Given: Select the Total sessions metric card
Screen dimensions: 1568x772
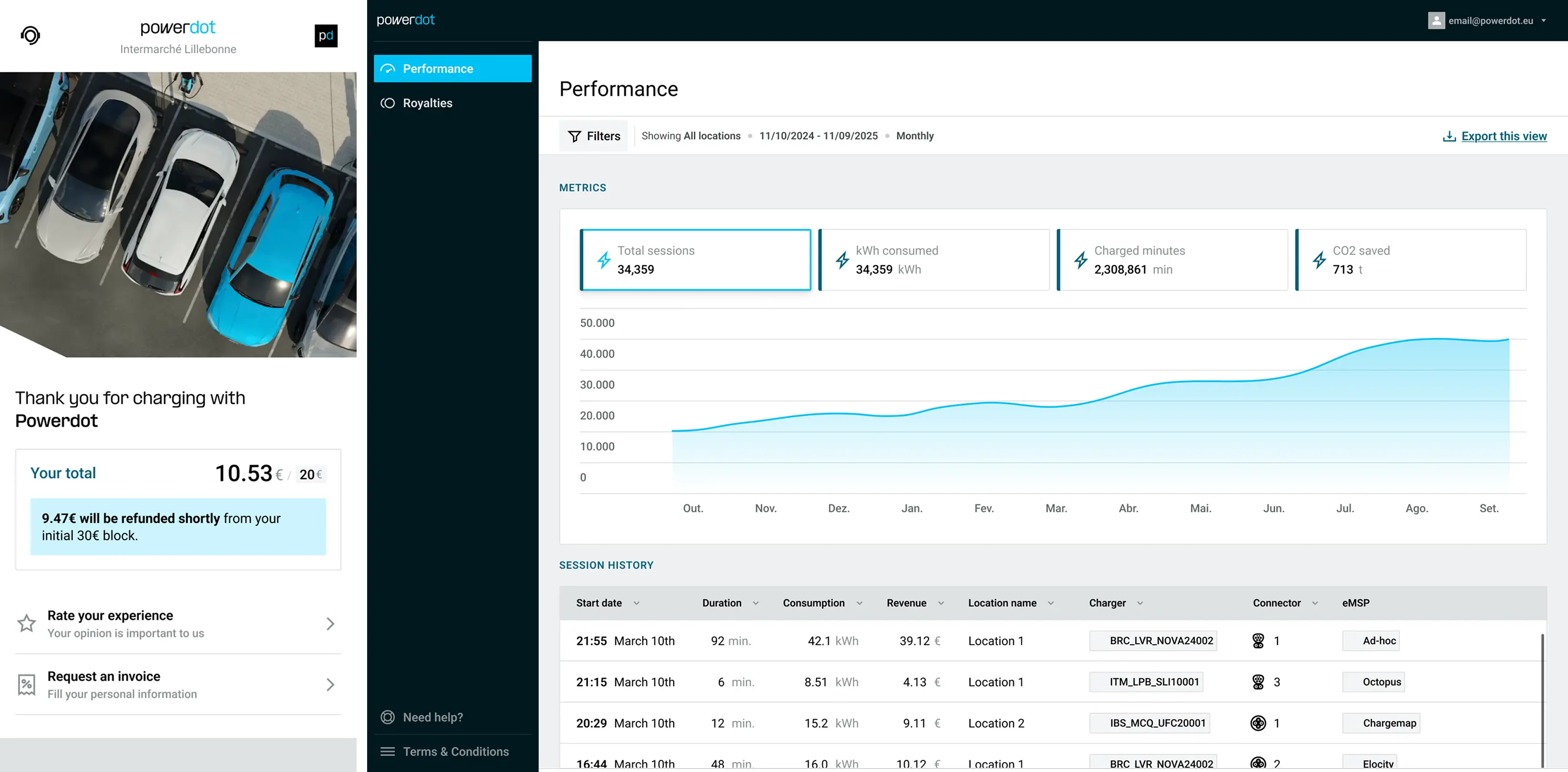Looking at the screenshot, I should [x=695, y=260].
